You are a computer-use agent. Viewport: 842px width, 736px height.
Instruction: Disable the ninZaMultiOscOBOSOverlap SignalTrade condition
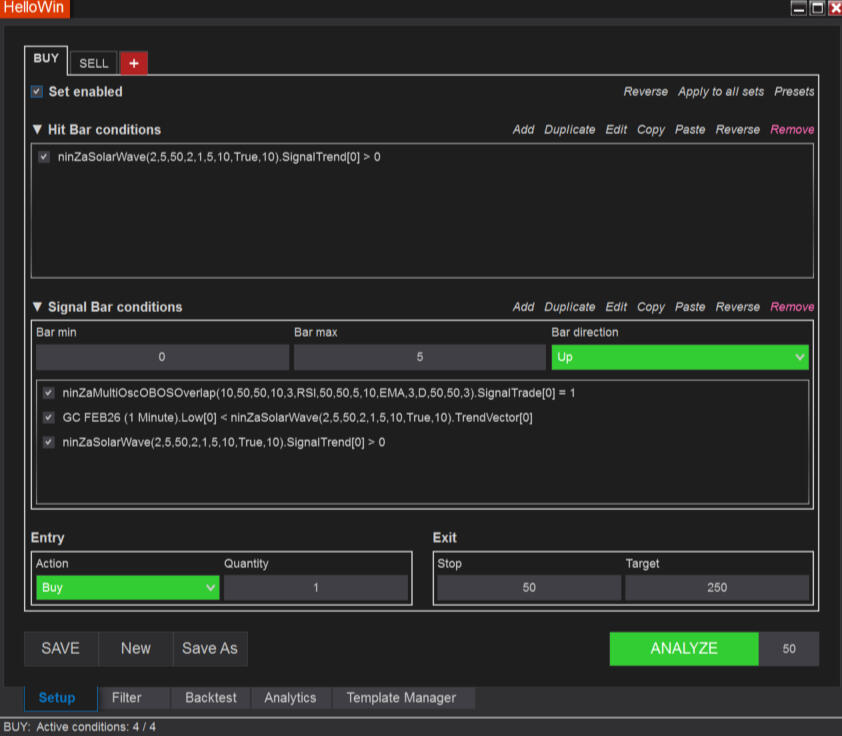point(49,393)
